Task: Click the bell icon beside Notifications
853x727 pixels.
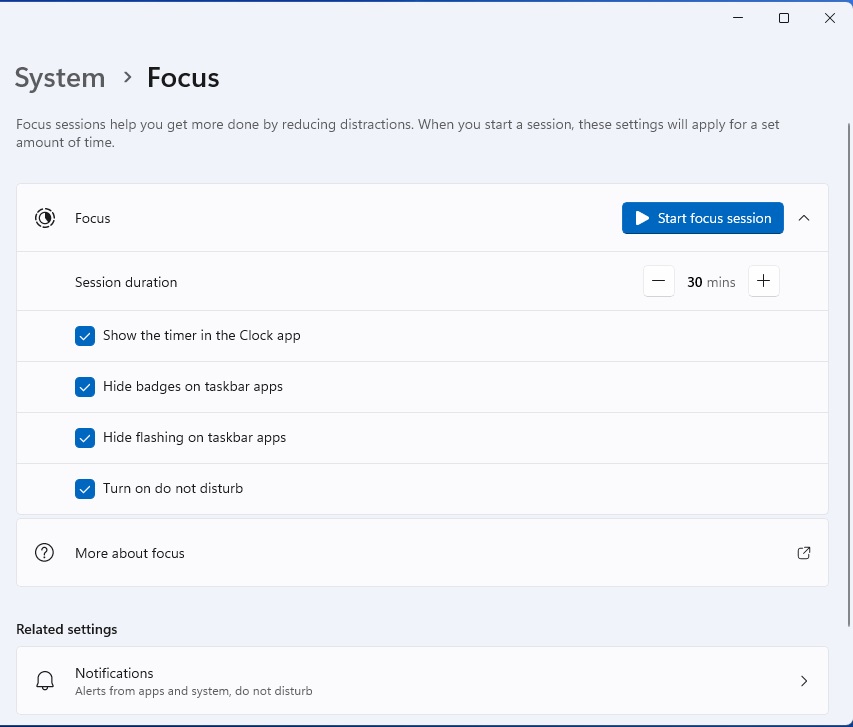Action: (45, 681)
